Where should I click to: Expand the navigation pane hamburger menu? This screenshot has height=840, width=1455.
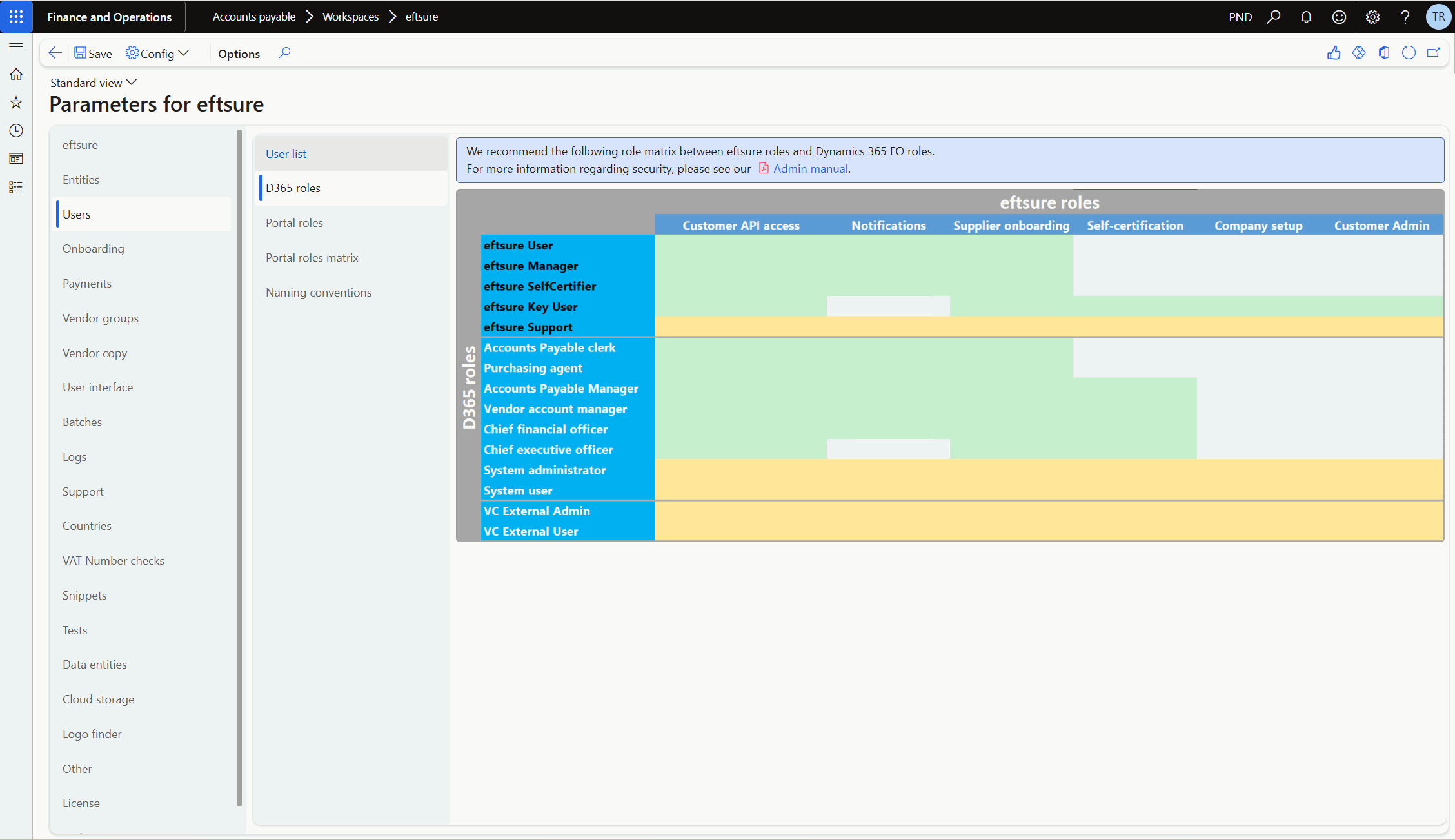point(16,46)
